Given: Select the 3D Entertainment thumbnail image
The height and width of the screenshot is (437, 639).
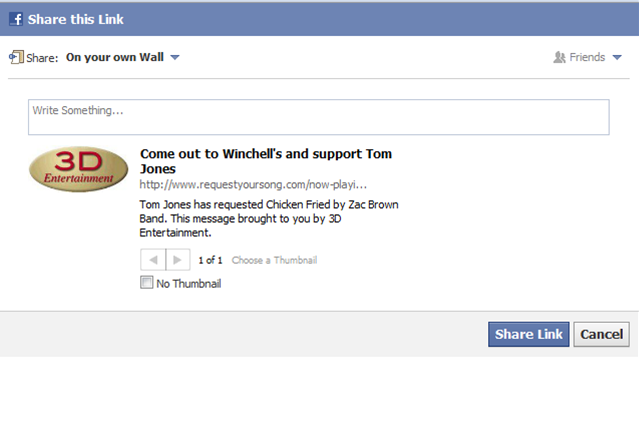Looking at the screenshot, I should click(78, 170).
